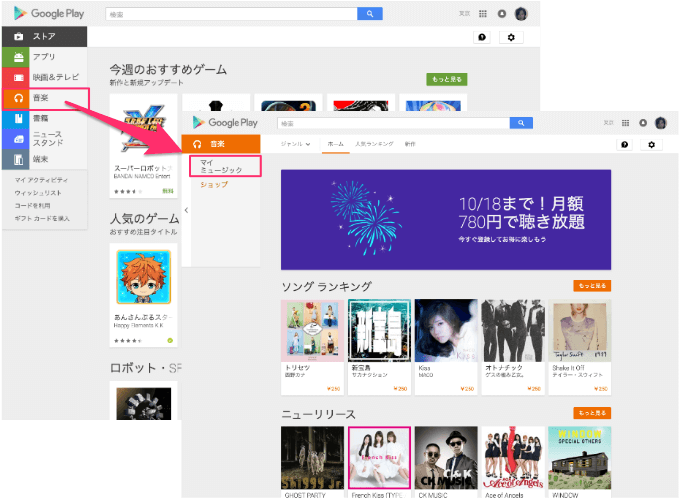Click もっと見る button for ソングランキング
This screenshot has width=680, height=500.
[592, 285]
